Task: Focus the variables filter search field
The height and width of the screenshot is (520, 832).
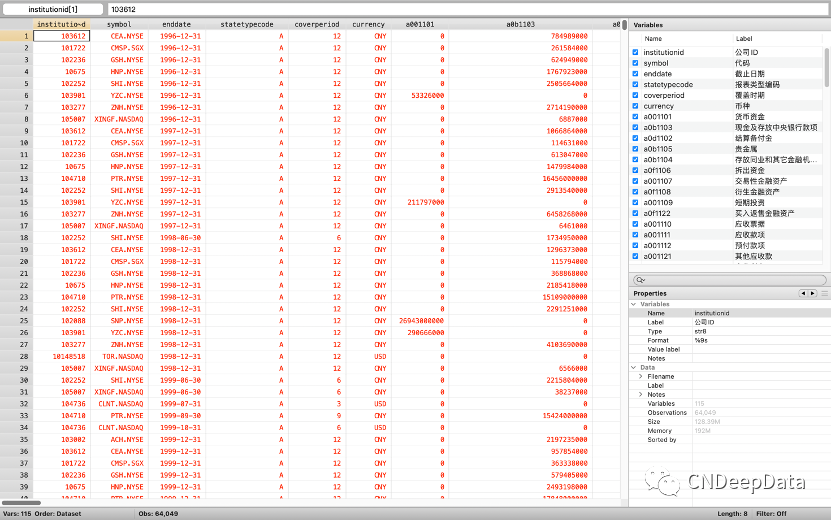Action: tap(730, 280)
